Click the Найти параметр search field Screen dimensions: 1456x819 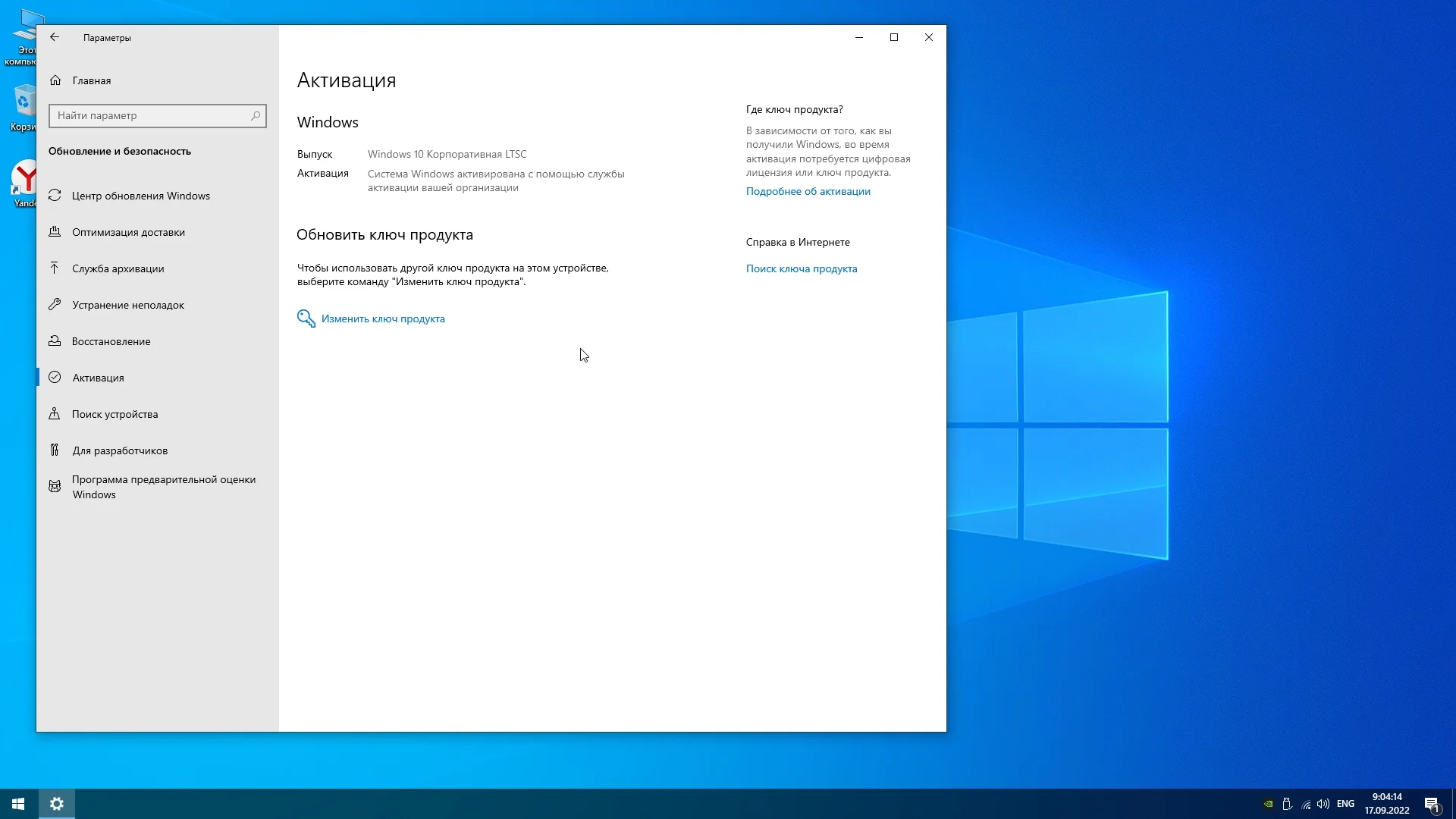(x=152, y=116)
